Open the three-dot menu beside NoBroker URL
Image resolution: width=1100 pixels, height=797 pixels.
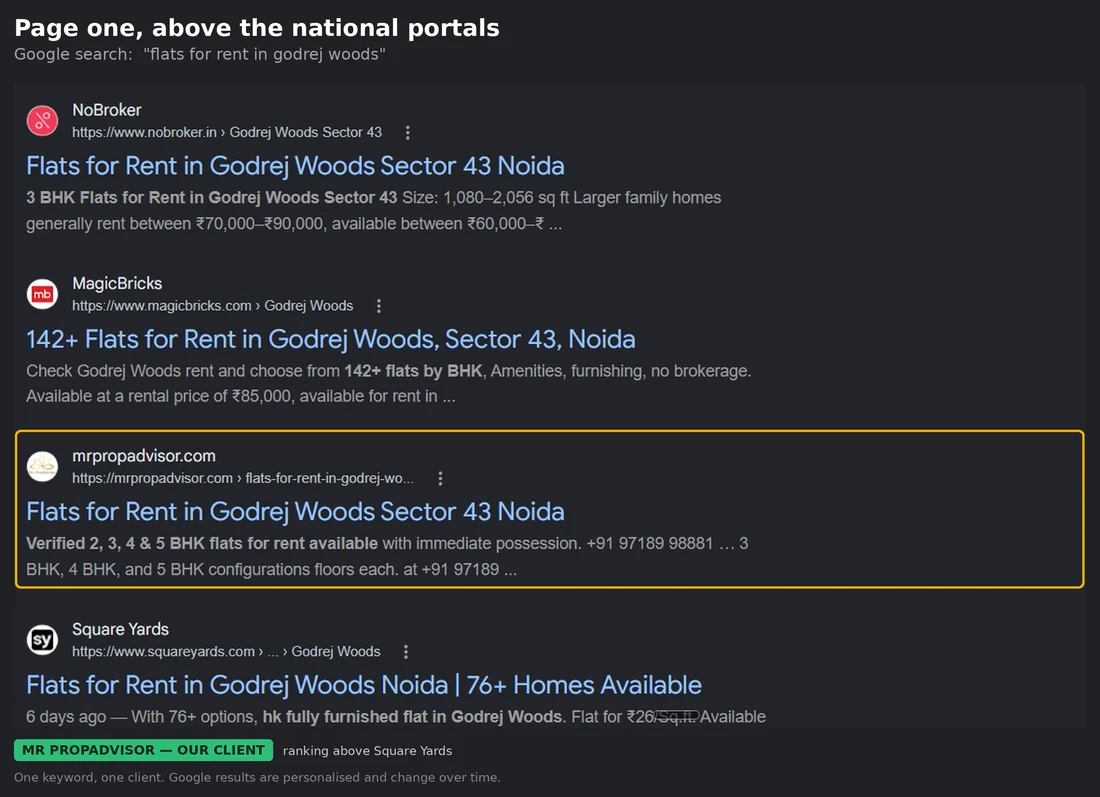[408, 133]
